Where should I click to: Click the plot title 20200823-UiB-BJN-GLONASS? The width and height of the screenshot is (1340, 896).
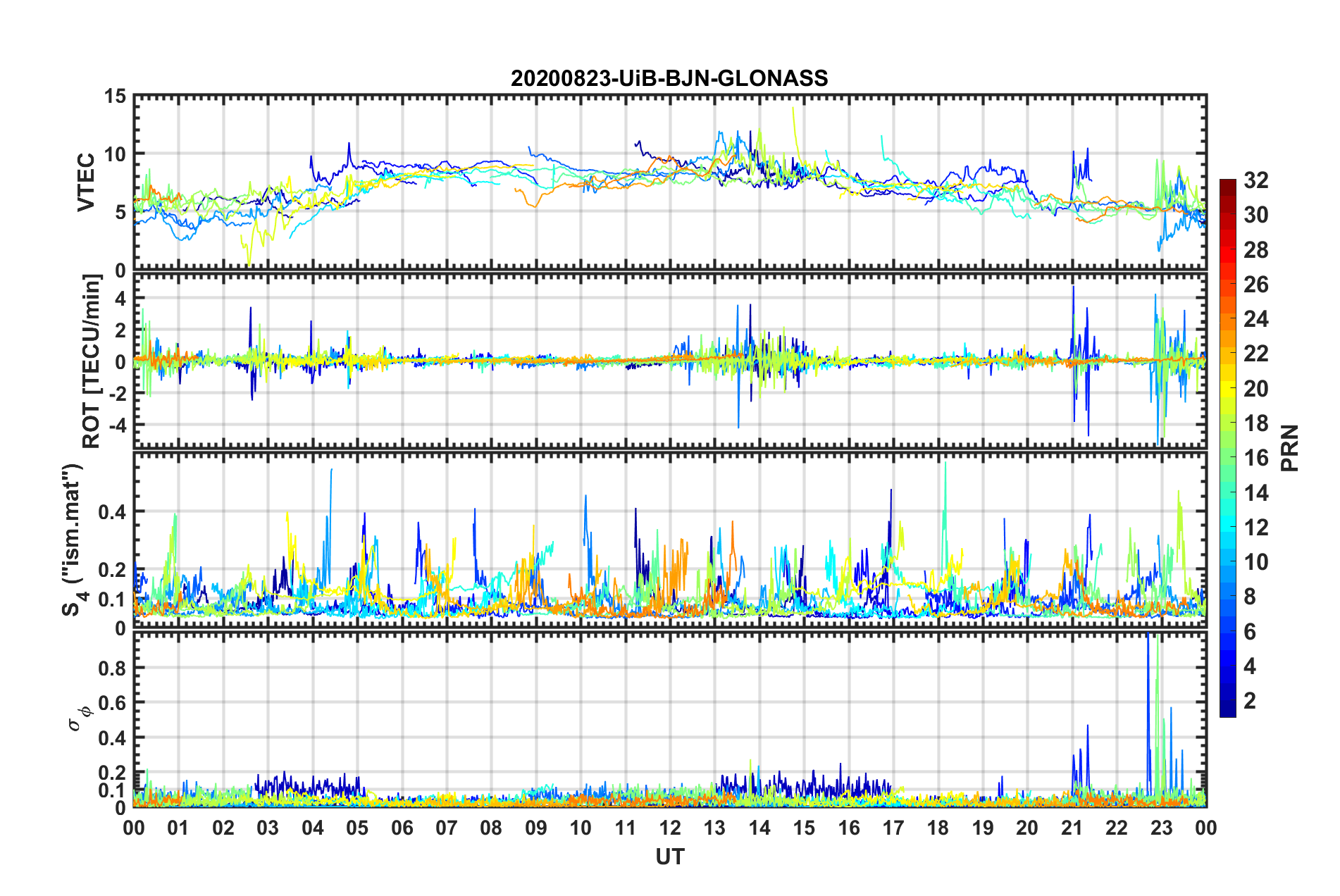(x=669, y=78)
